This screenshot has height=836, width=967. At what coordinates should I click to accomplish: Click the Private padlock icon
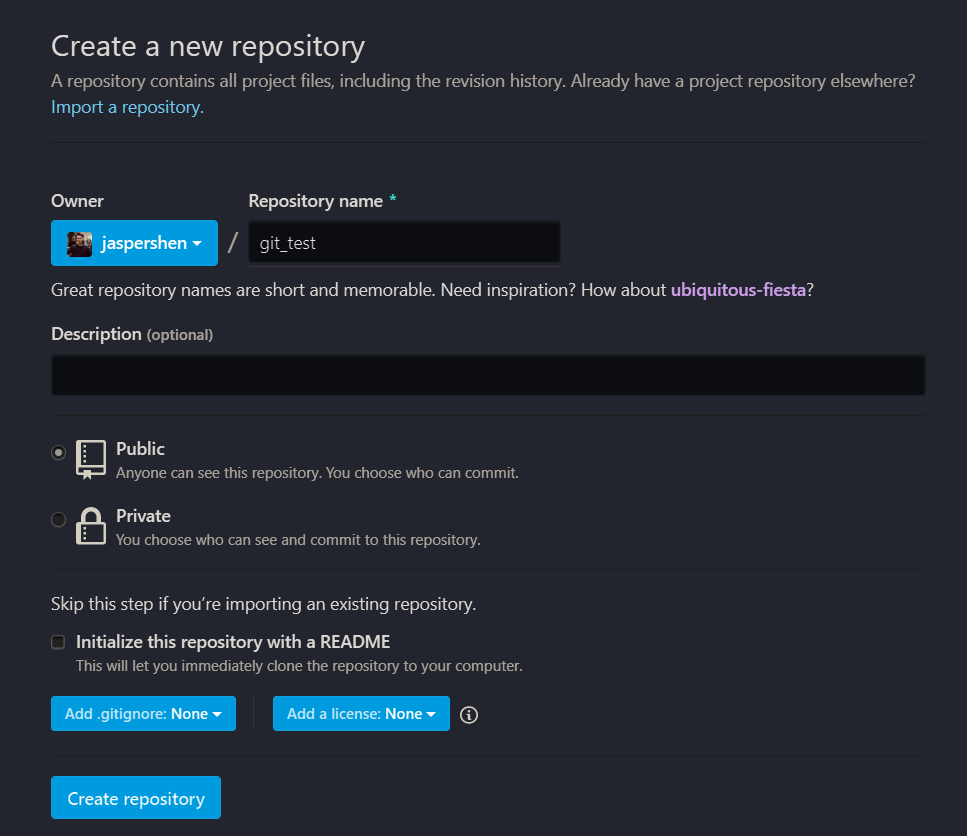(x=91, y=525)
